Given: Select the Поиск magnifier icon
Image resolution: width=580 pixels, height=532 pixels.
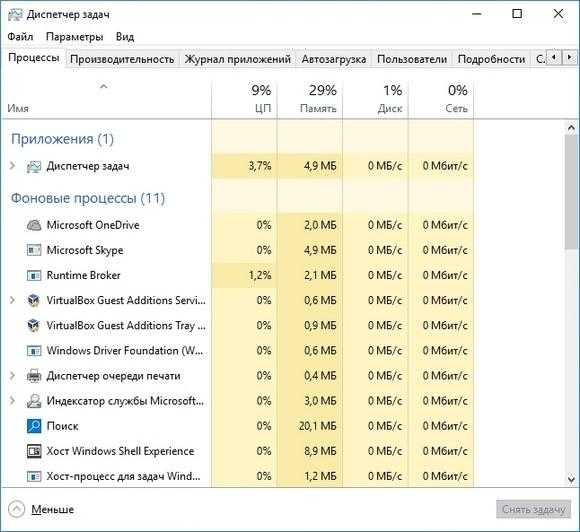Looking at the screenshot, I should [34, 426].
